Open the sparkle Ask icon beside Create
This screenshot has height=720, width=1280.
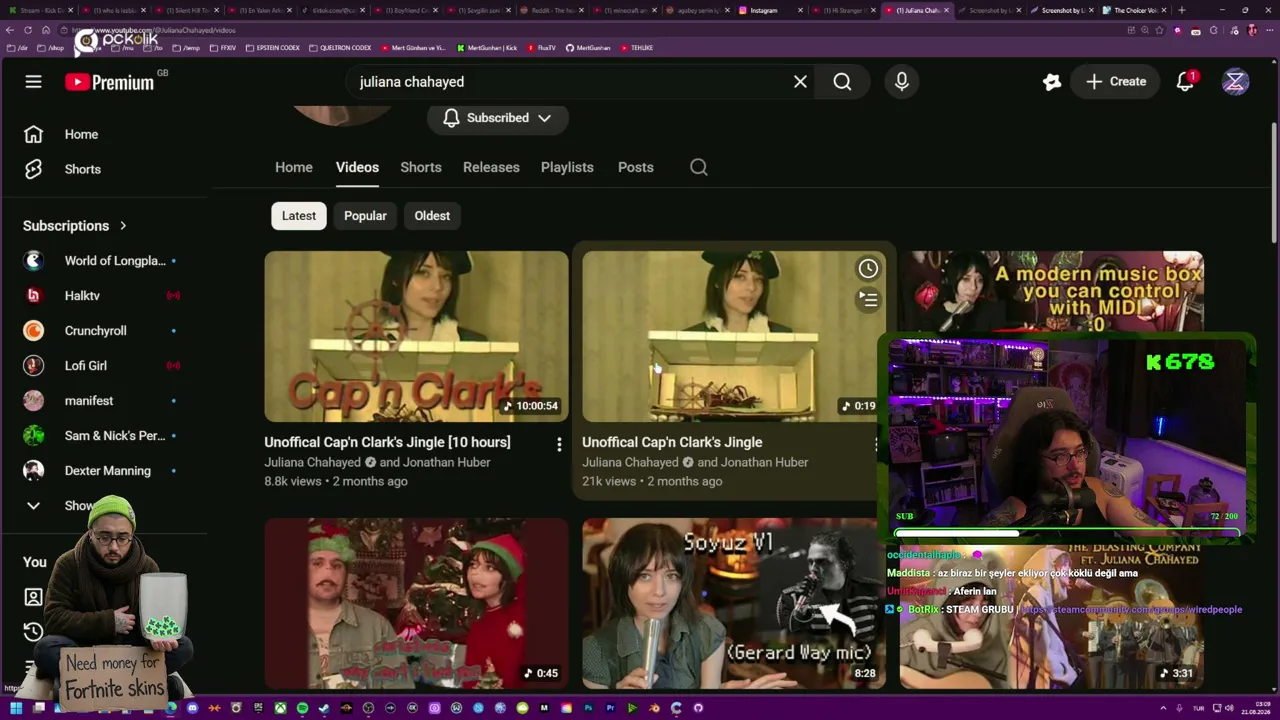(1051, 82)
